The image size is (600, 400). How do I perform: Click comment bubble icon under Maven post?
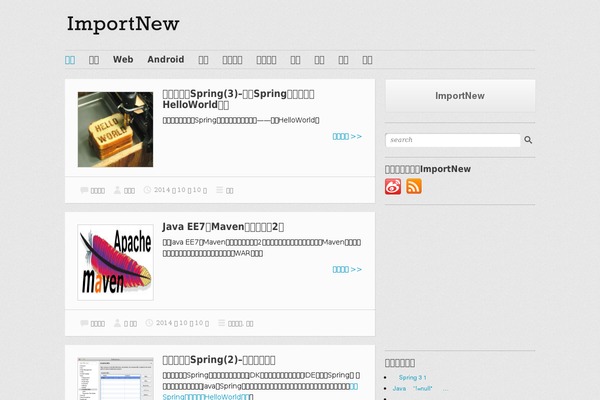point(84,323)
